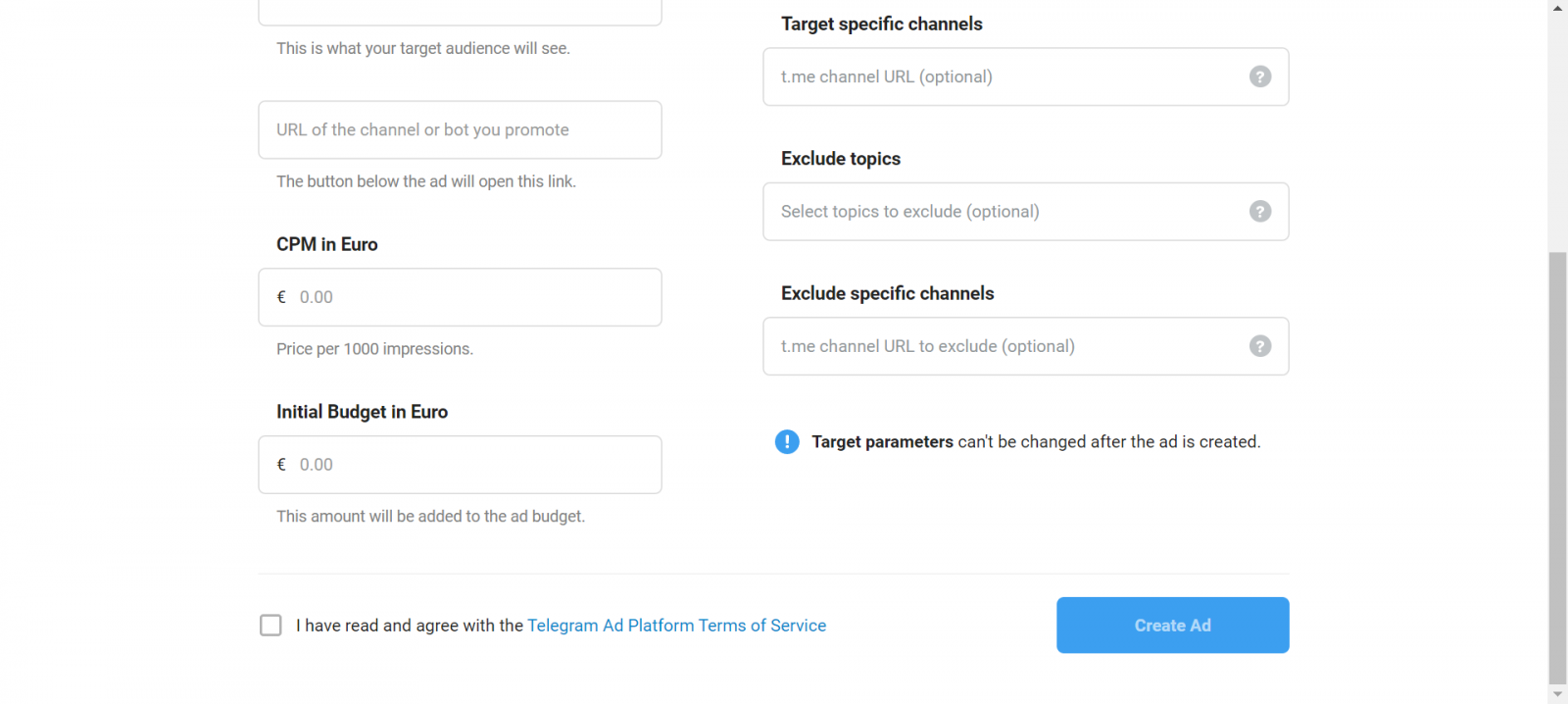1568x704 pixels.
Task: Click help icon for Exclude specific channels
Action: click(1260, 346)
